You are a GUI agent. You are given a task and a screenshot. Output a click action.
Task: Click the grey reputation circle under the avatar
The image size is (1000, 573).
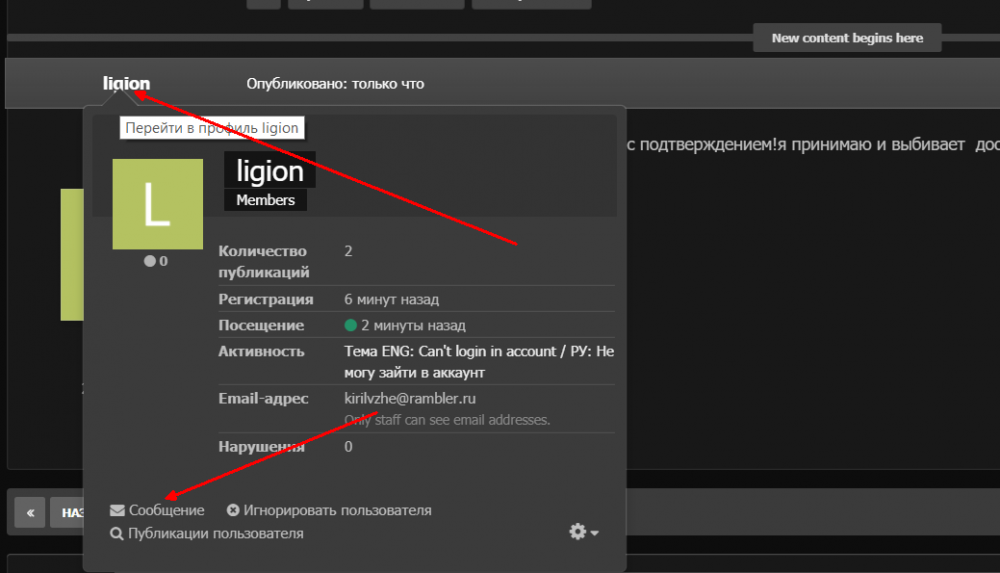point(150,262)
